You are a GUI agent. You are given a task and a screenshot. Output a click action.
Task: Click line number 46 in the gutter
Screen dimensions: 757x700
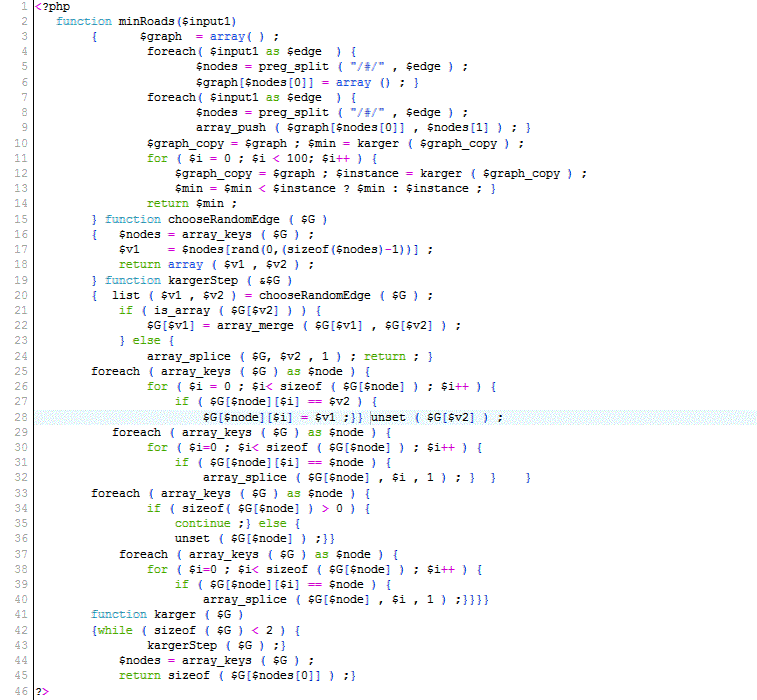click(x=20, y=691)
